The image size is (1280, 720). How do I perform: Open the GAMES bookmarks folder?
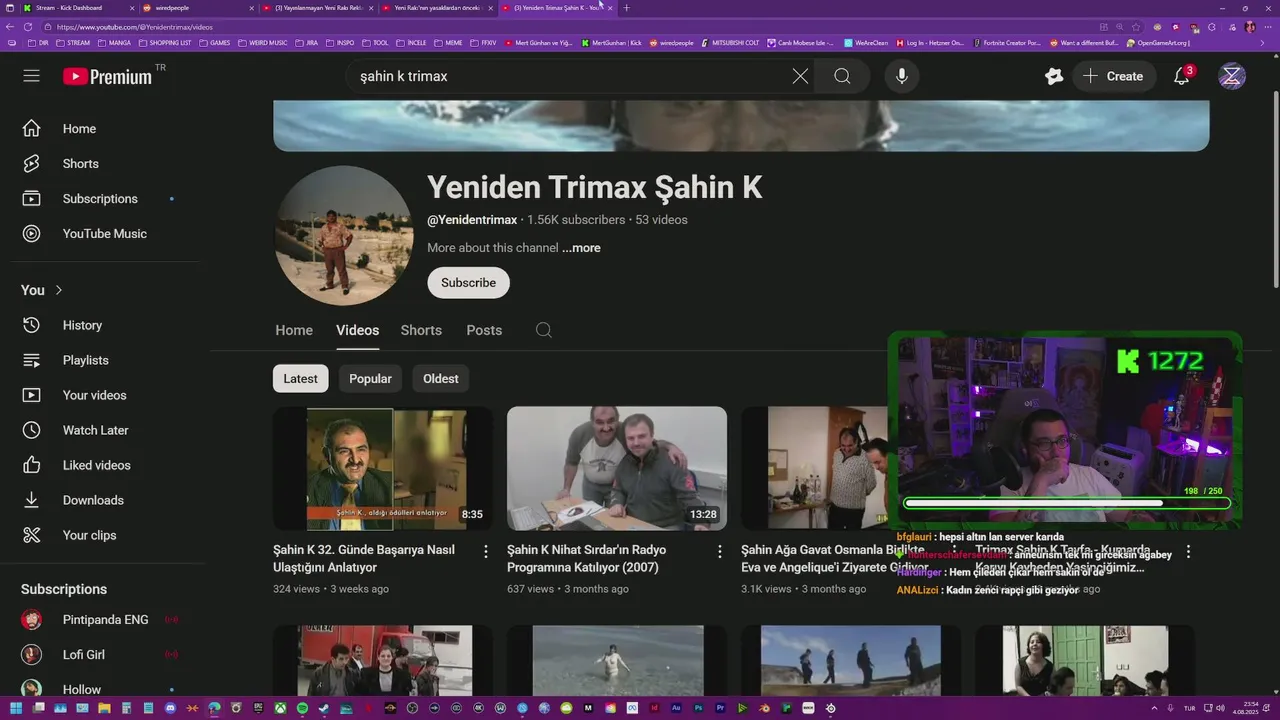tap(214, 43)
